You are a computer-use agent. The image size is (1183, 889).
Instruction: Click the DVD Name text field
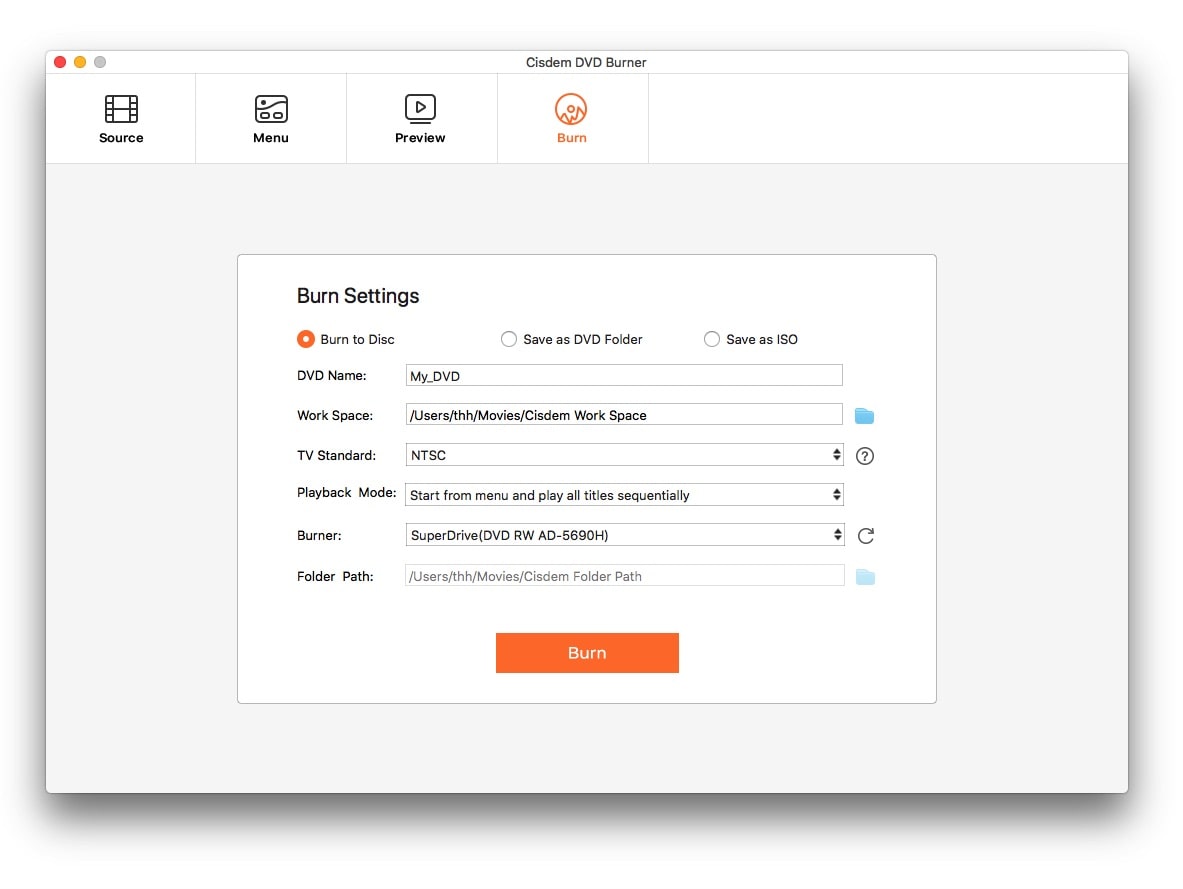(x=624, y=376)
